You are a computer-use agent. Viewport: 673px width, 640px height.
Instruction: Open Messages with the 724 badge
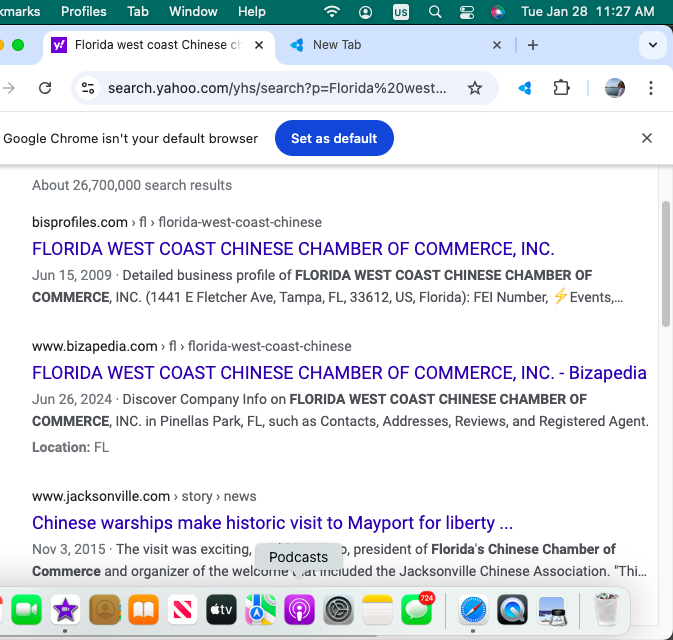417,610
